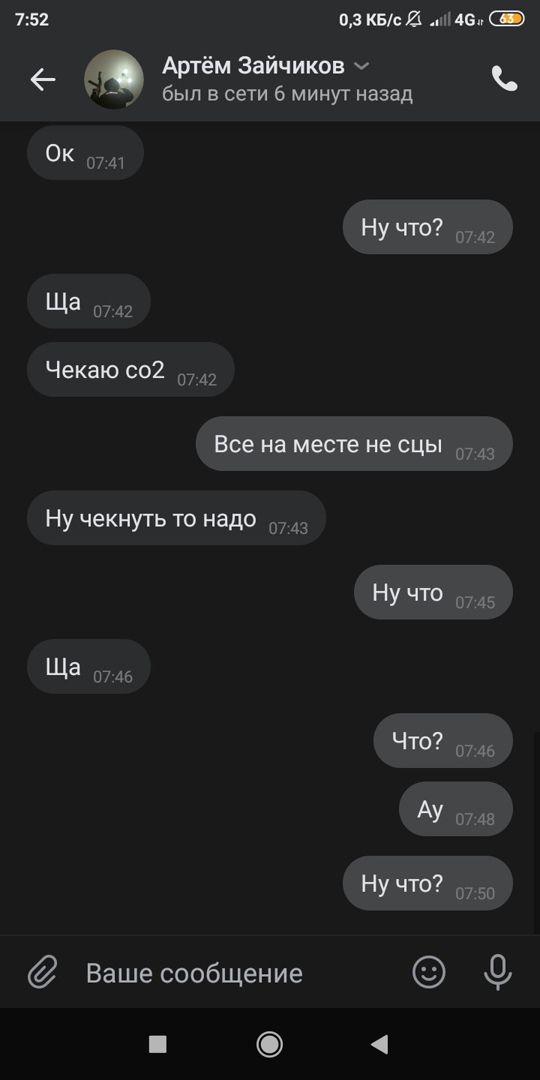Select the message 'Чекаю со2'
This screenshot has width=540, height=1080.
(x=131, y=369)
